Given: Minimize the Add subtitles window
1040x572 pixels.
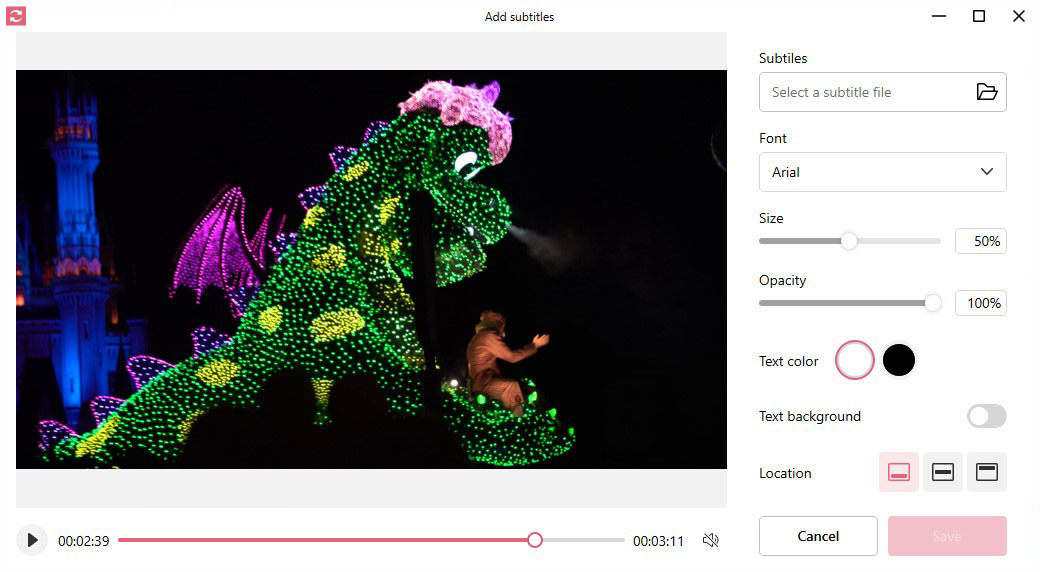Looking at the screenshot, I should click(939, 16).
